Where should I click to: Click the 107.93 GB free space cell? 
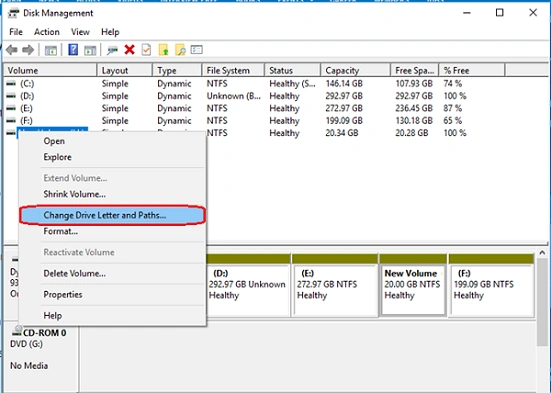pos(414,84)
